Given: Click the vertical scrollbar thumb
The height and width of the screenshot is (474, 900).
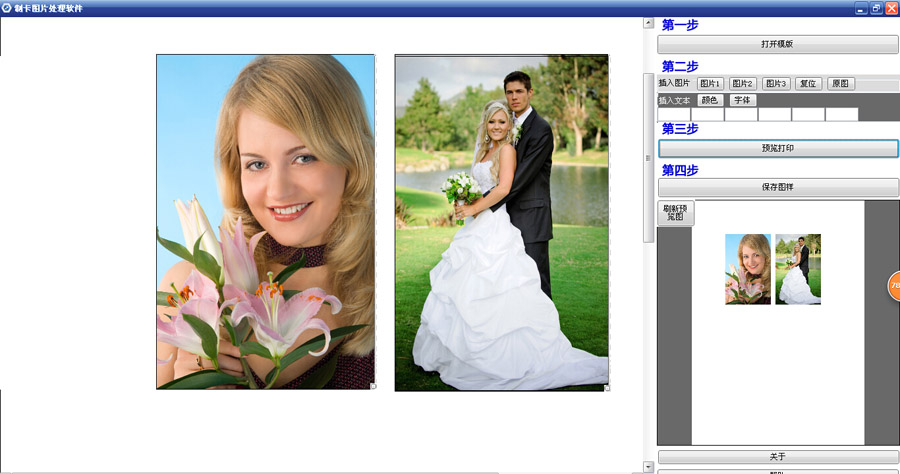Looking at the screenshot, I should click(x=649, y=158).
